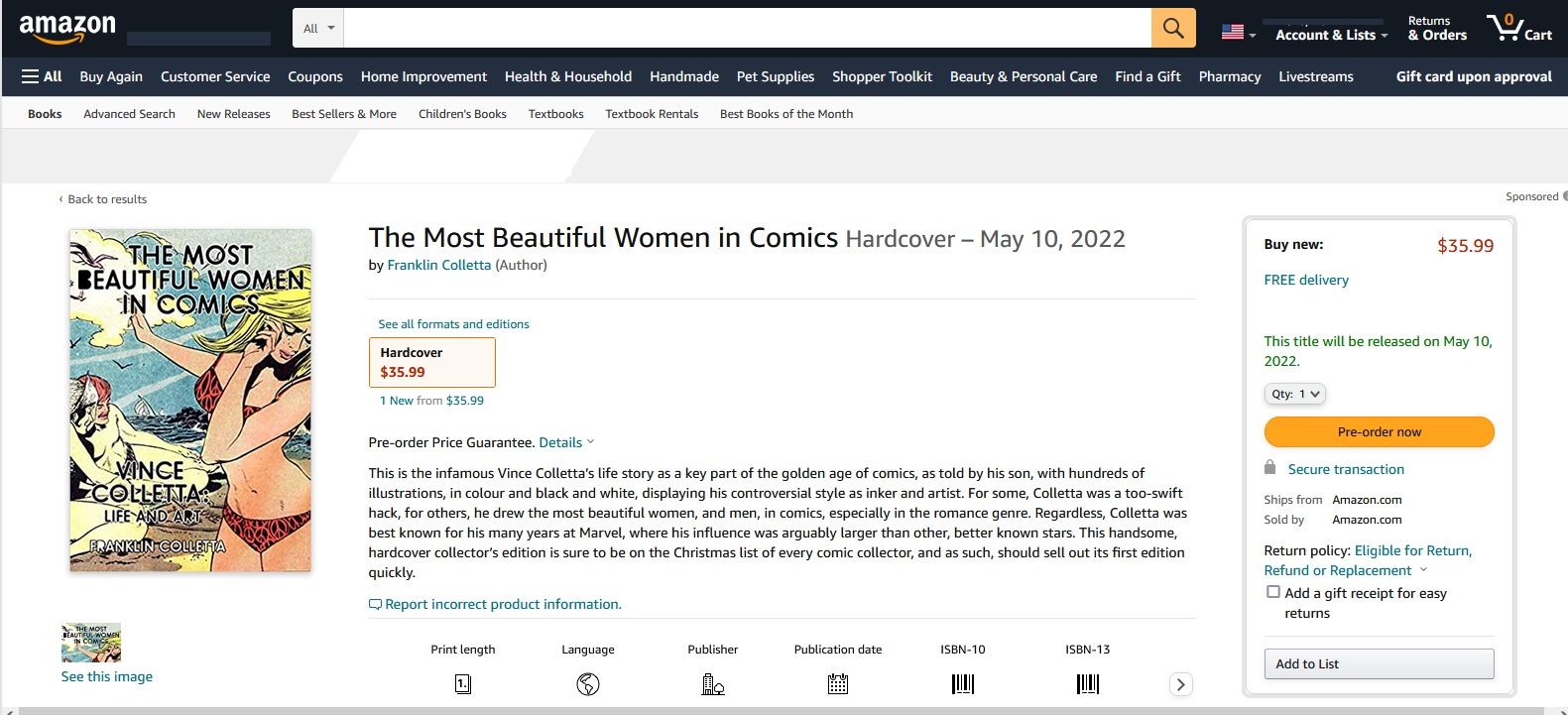Click Gift card upon approval link
Screen dimensions: 1568x715
1474,76
